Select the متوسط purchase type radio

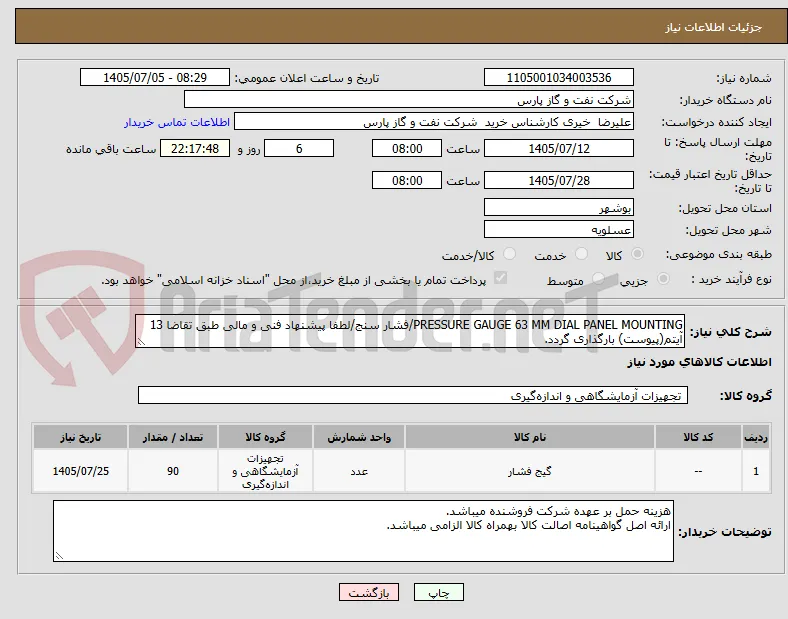[x=598, y=279]
